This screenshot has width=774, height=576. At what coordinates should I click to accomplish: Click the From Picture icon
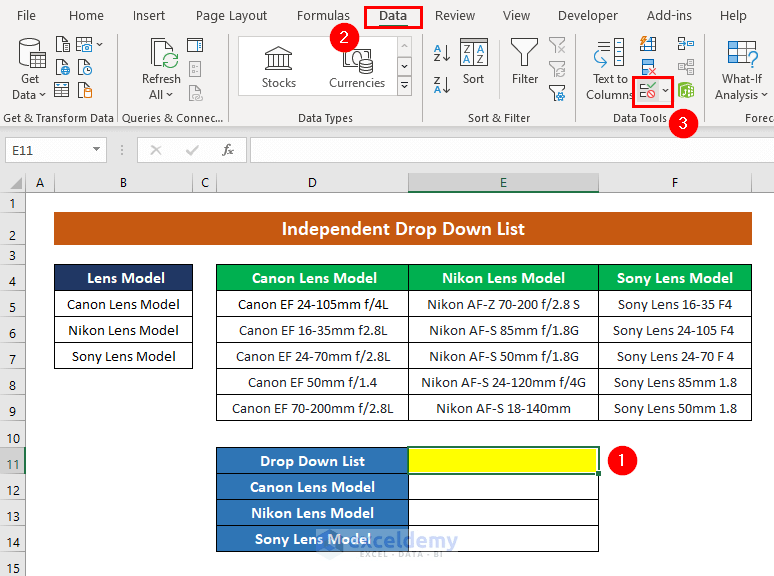click(x=84, y=44)
